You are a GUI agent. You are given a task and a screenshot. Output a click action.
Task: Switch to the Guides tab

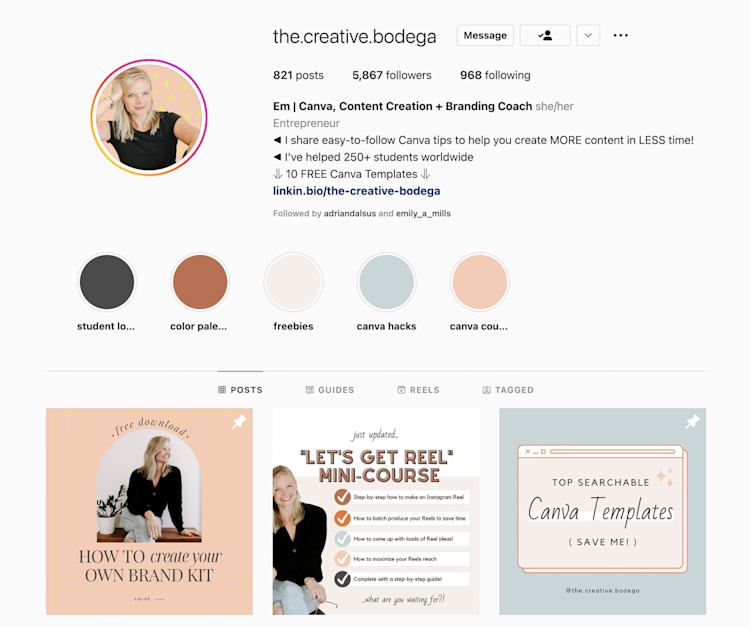[330, 390]
